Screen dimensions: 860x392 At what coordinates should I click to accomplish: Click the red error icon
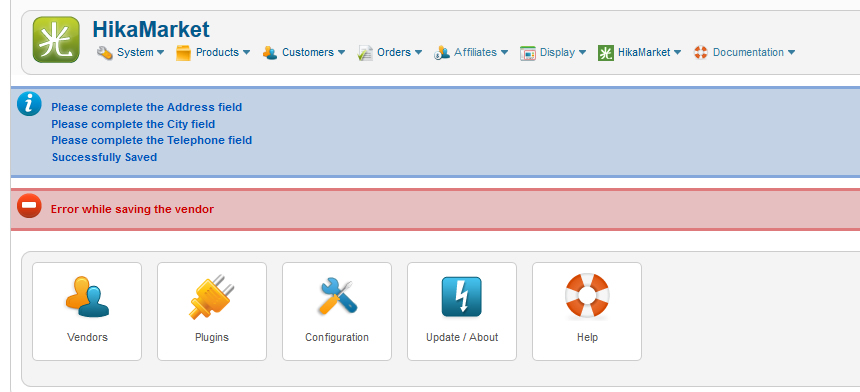[x=29, y=206]
